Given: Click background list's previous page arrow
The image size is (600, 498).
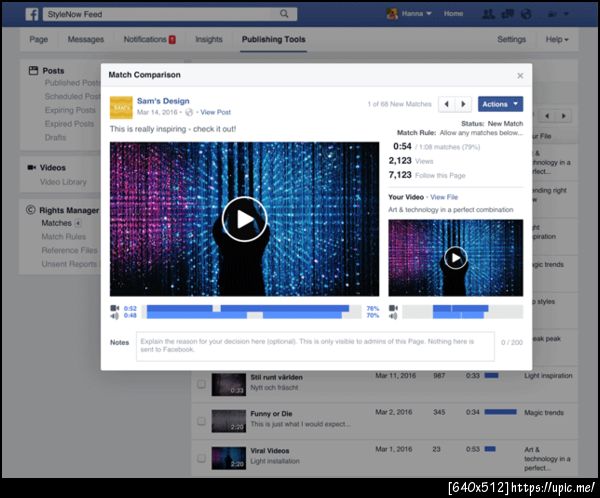Looking at the screenshot, I should pos(547,116).
